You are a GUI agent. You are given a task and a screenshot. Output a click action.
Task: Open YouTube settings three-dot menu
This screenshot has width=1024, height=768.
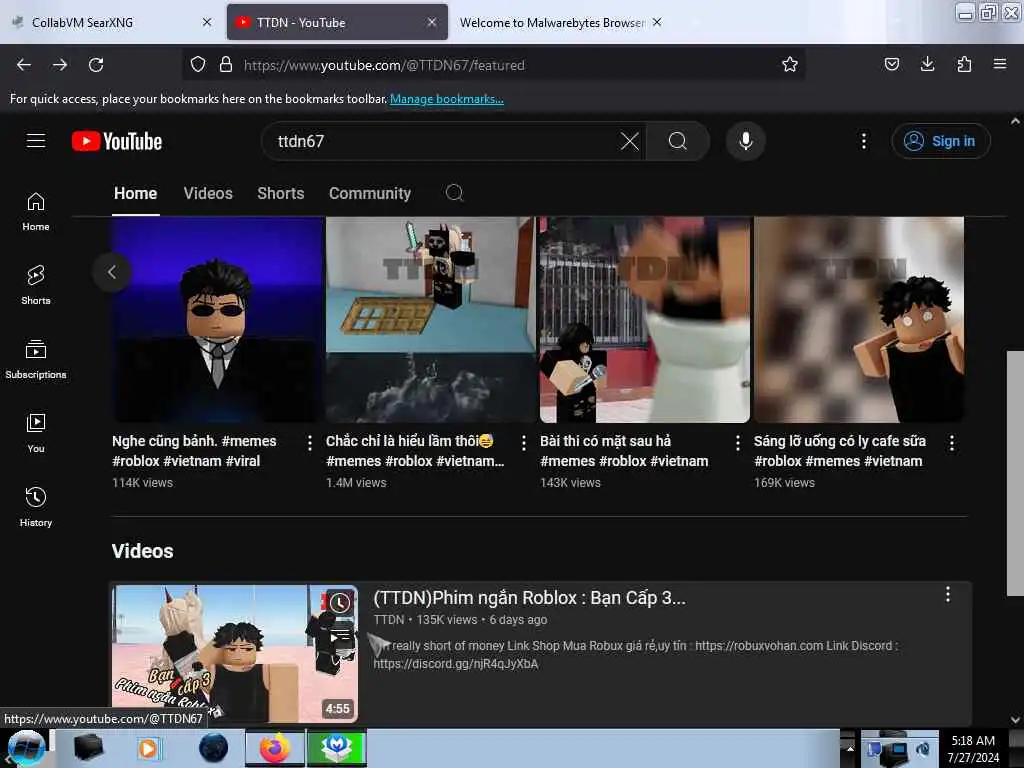(863, 141)
